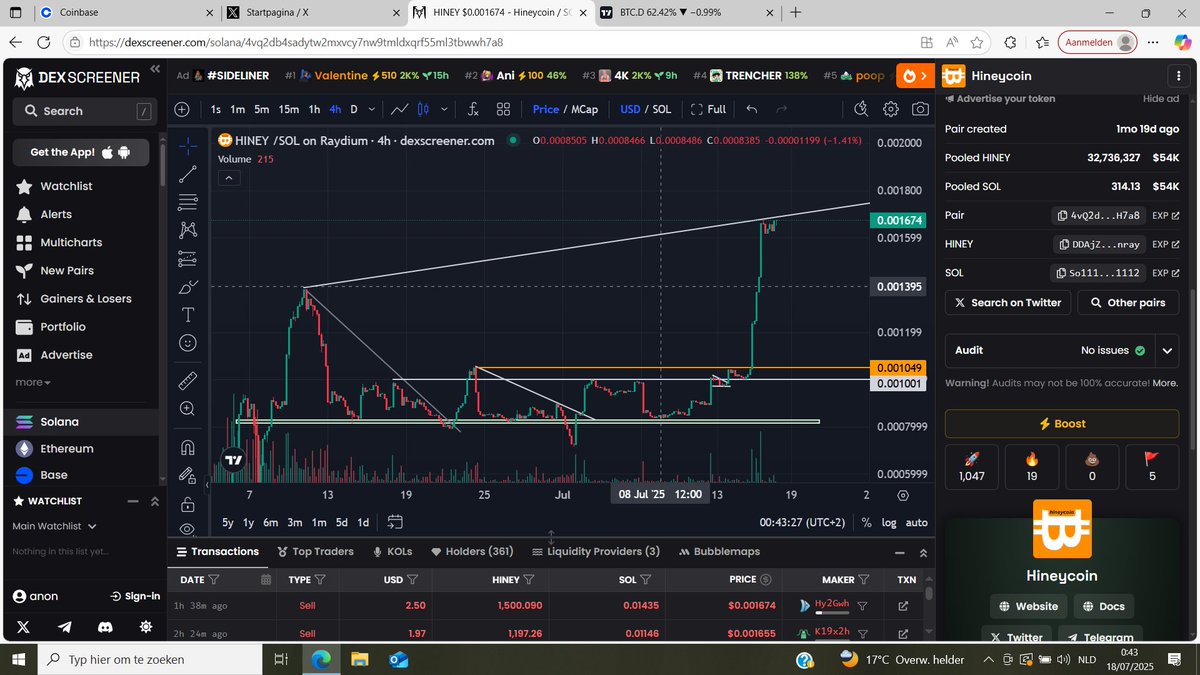Vote with the rocket reaction 1,047

coord(971,466)
